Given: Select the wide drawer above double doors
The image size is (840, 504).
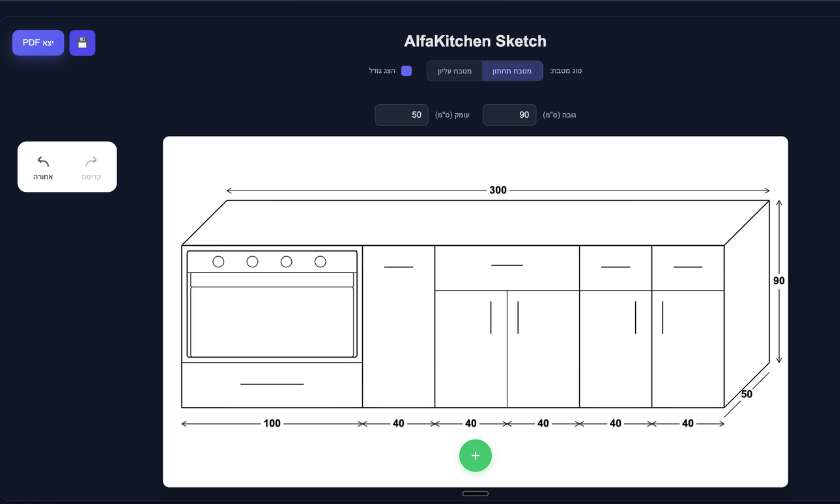Looking at the screenshot, I should point(507,267).
